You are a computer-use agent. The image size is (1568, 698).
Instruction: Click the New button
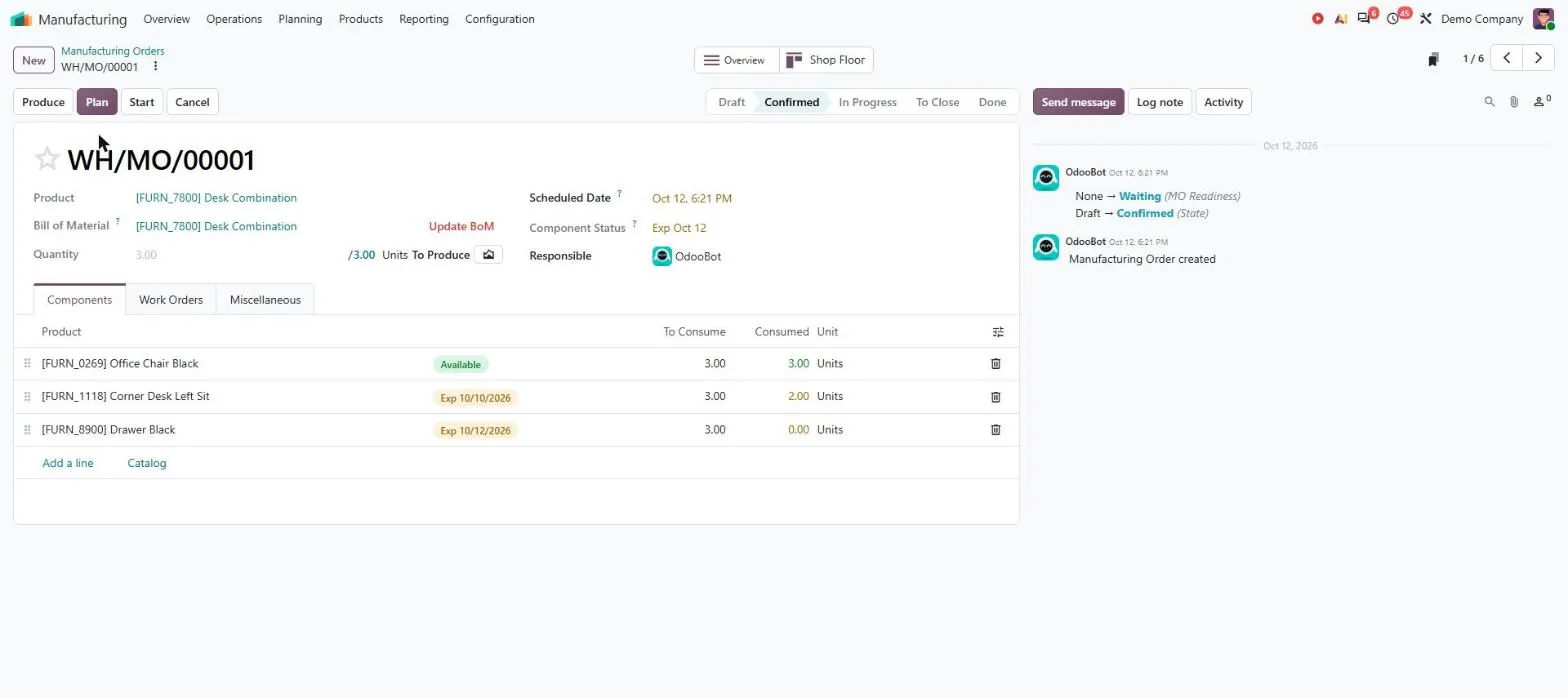[34, 60]
